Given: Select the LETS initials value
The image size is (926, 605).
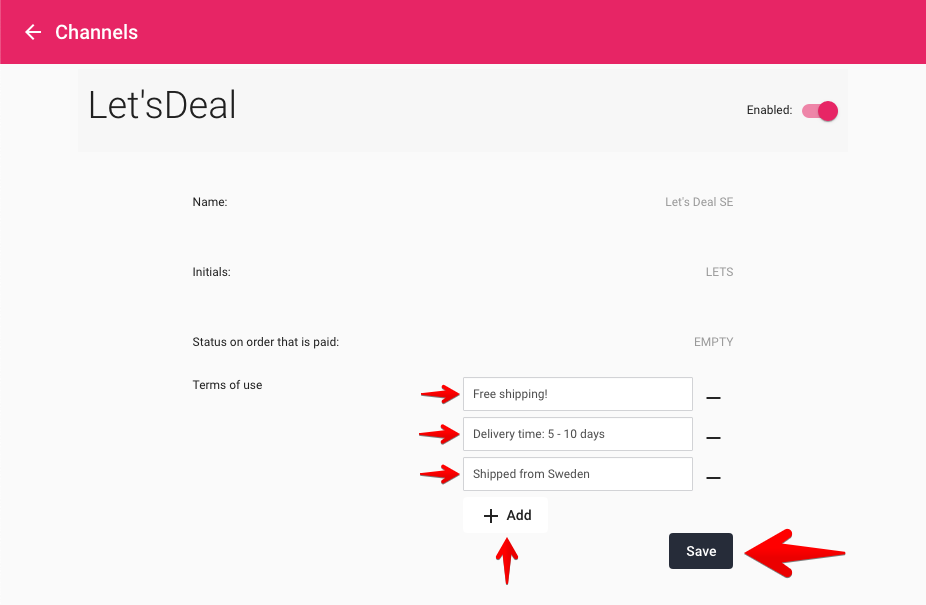Looking at the screenshot, I should [x=719, y=272].
